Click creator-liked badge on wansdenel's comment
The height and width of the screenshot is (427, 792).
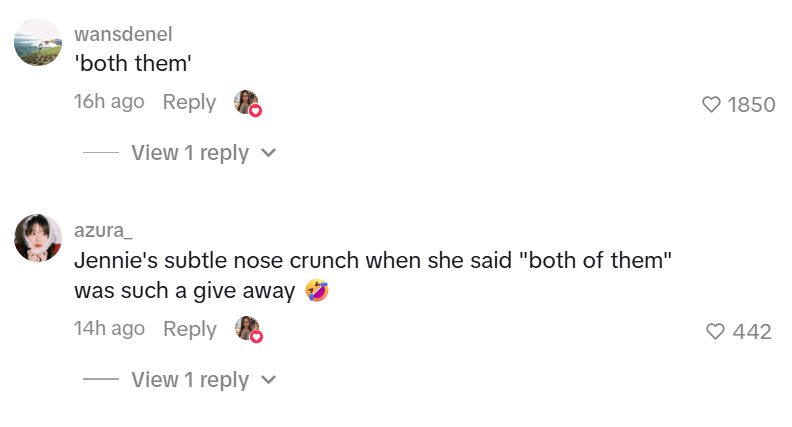(x=248, y=103)
